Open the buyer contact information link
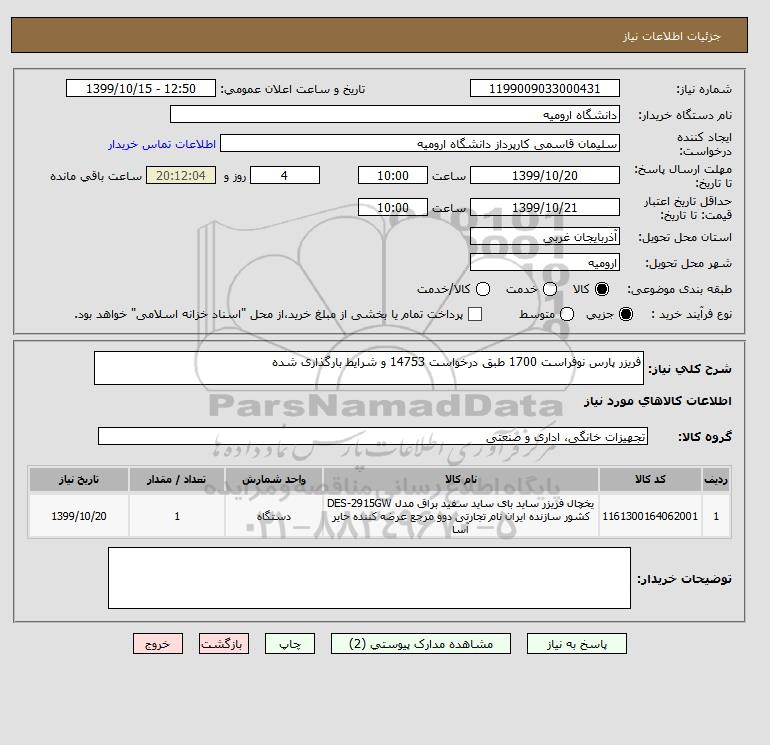The width and height of the screenshot is (770, 745). tap(162, 144)
